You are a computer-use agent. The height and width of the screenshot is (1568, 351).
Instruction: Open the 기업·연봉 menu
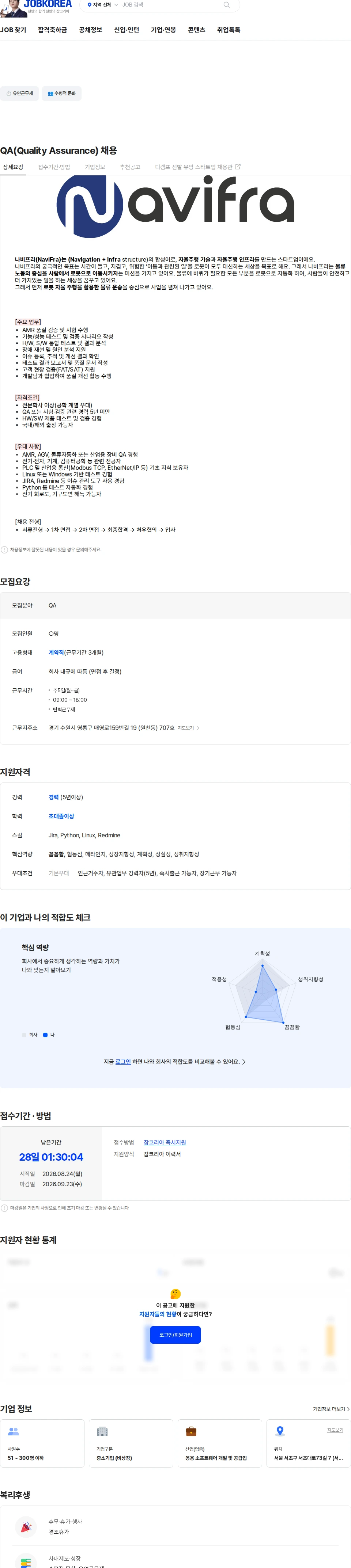163,30
